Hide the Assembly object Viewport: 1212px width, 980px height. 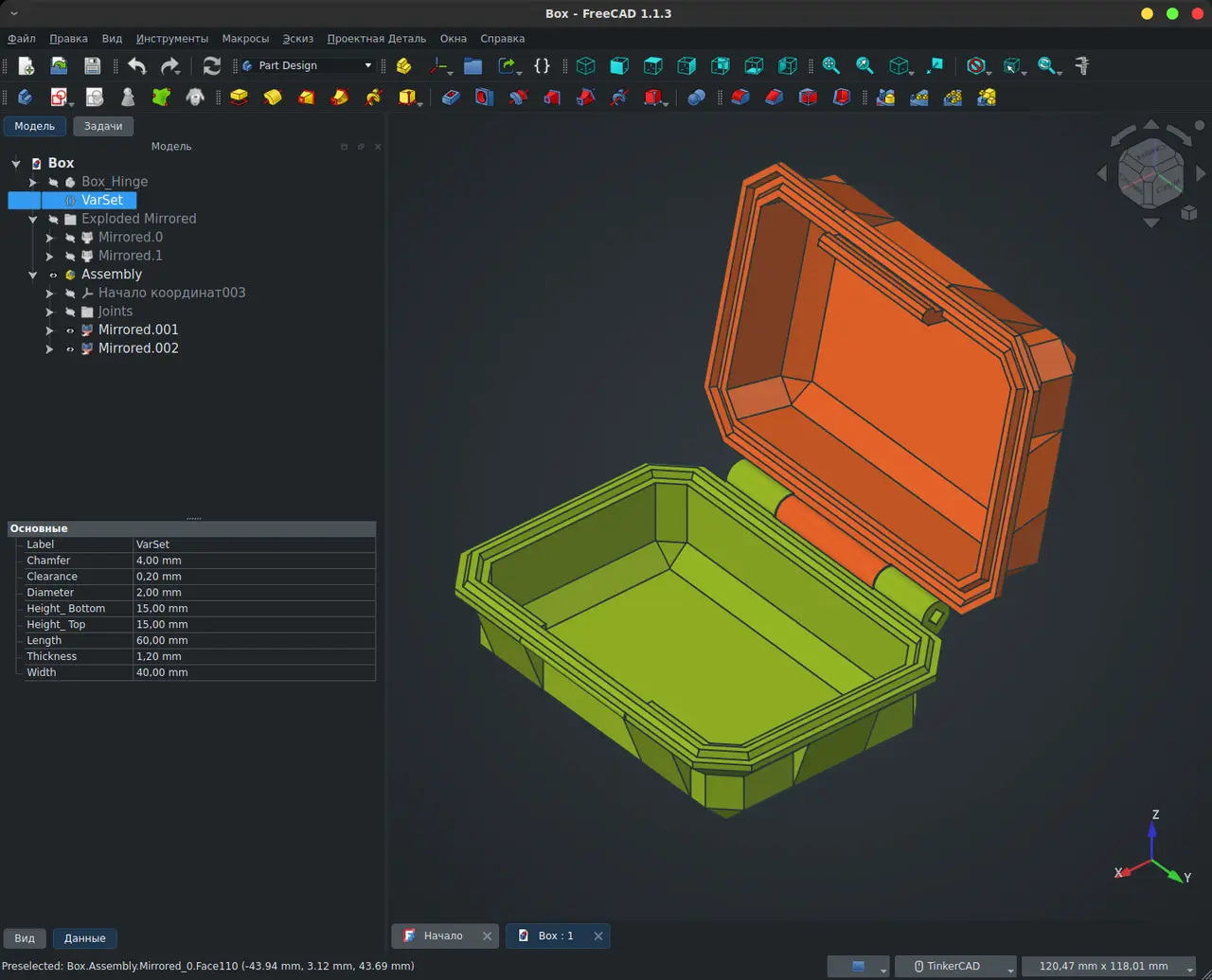tap(54, 275)
